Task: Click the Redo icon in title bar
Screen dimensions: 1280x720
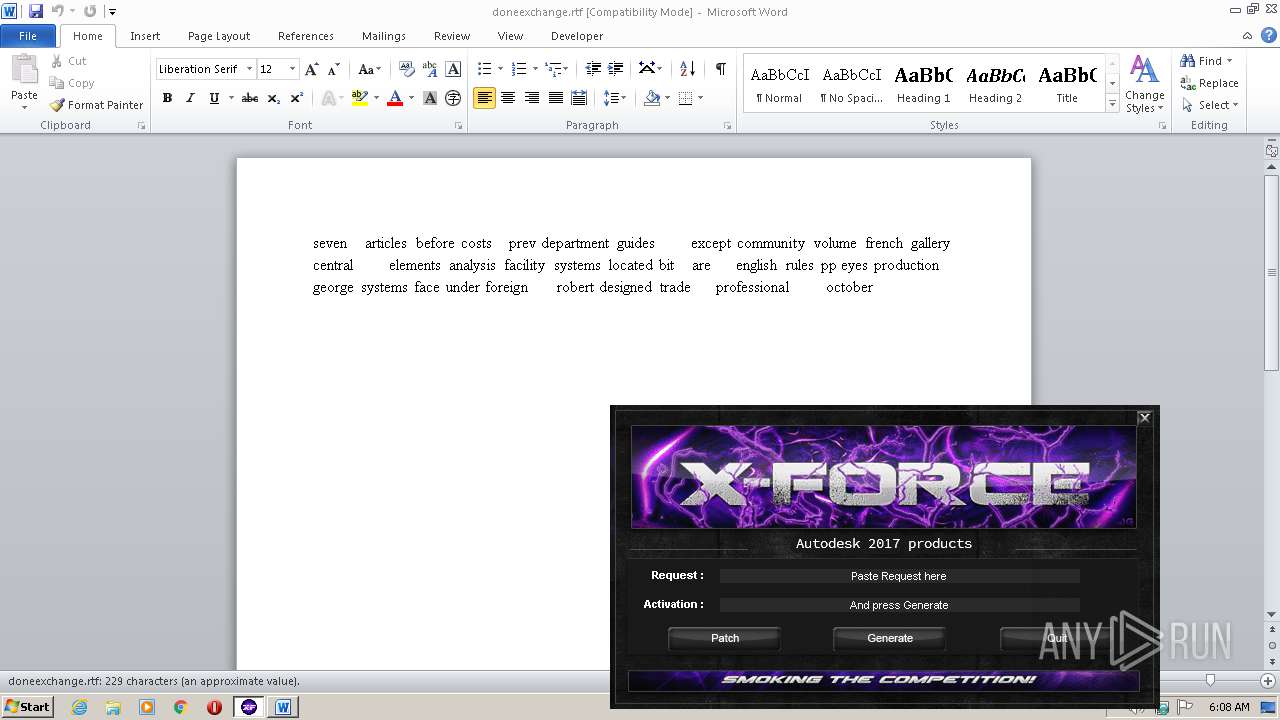Action: (90, 11)
